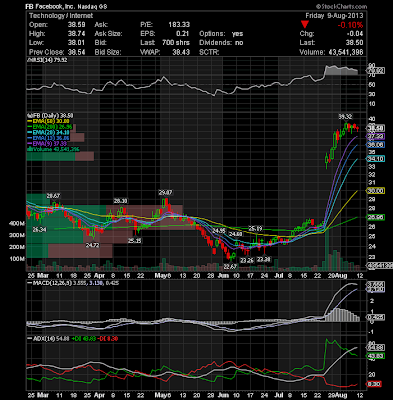Image resolution: width=393 pixels, height=400 pixels.
Task: Click the RSI value tag on right axis
Action: click(x=375, y=70)
